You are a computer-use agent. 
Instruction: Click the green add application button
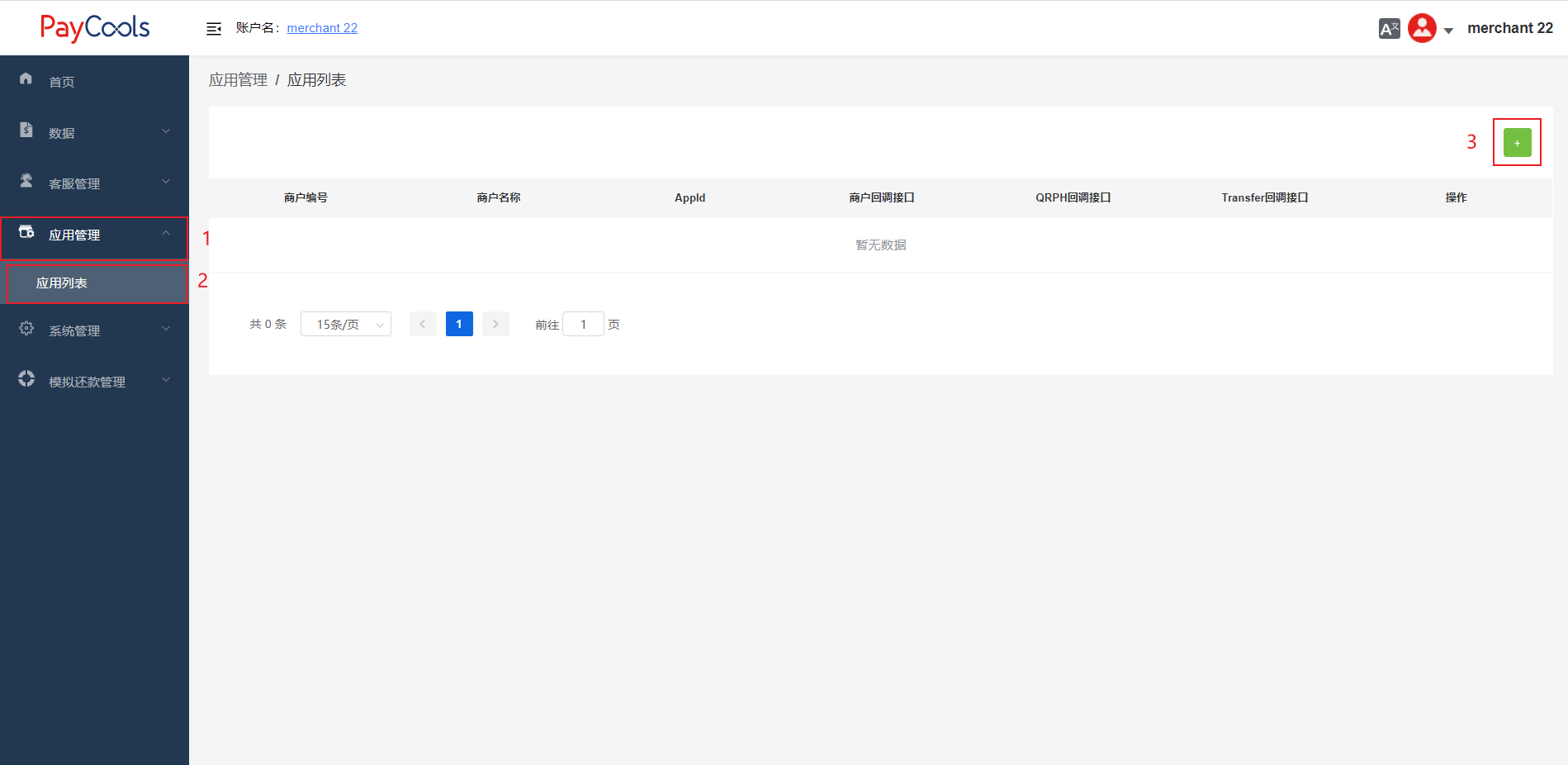click(x=1517, y=143)
